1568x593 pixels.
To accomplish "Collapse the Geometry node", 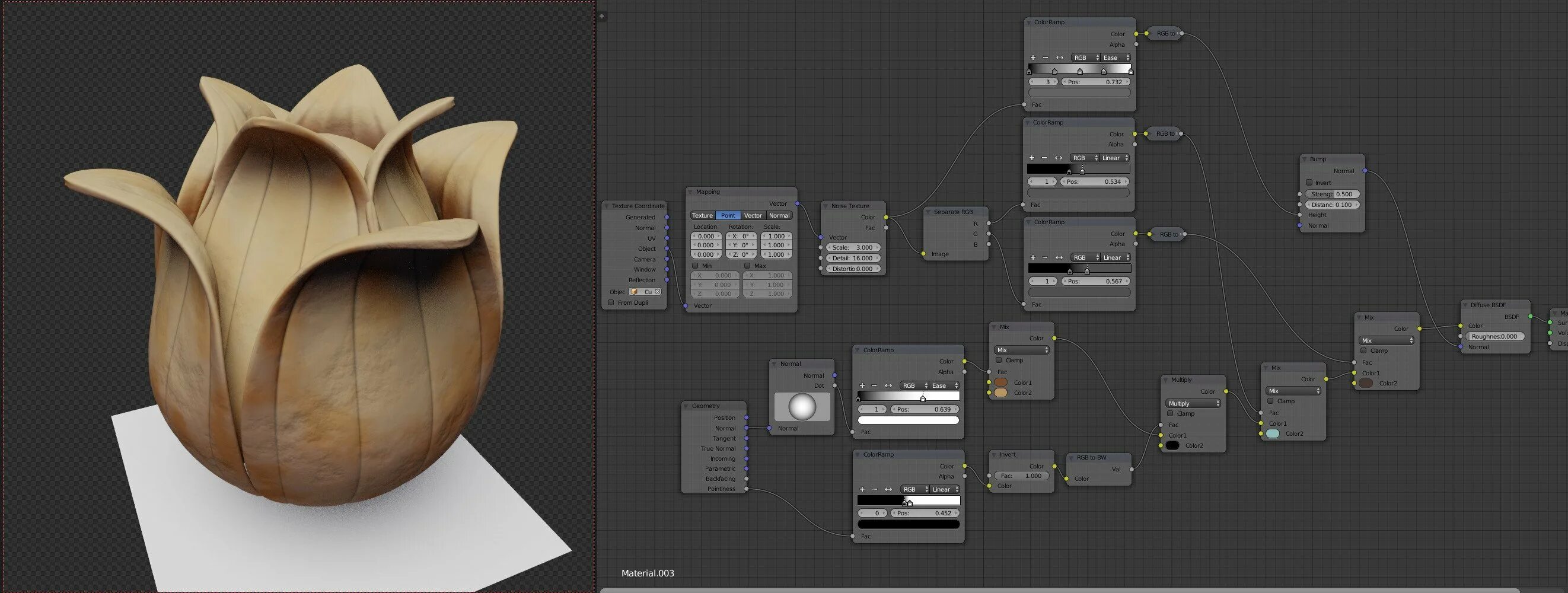I will [x=686, y=406].
